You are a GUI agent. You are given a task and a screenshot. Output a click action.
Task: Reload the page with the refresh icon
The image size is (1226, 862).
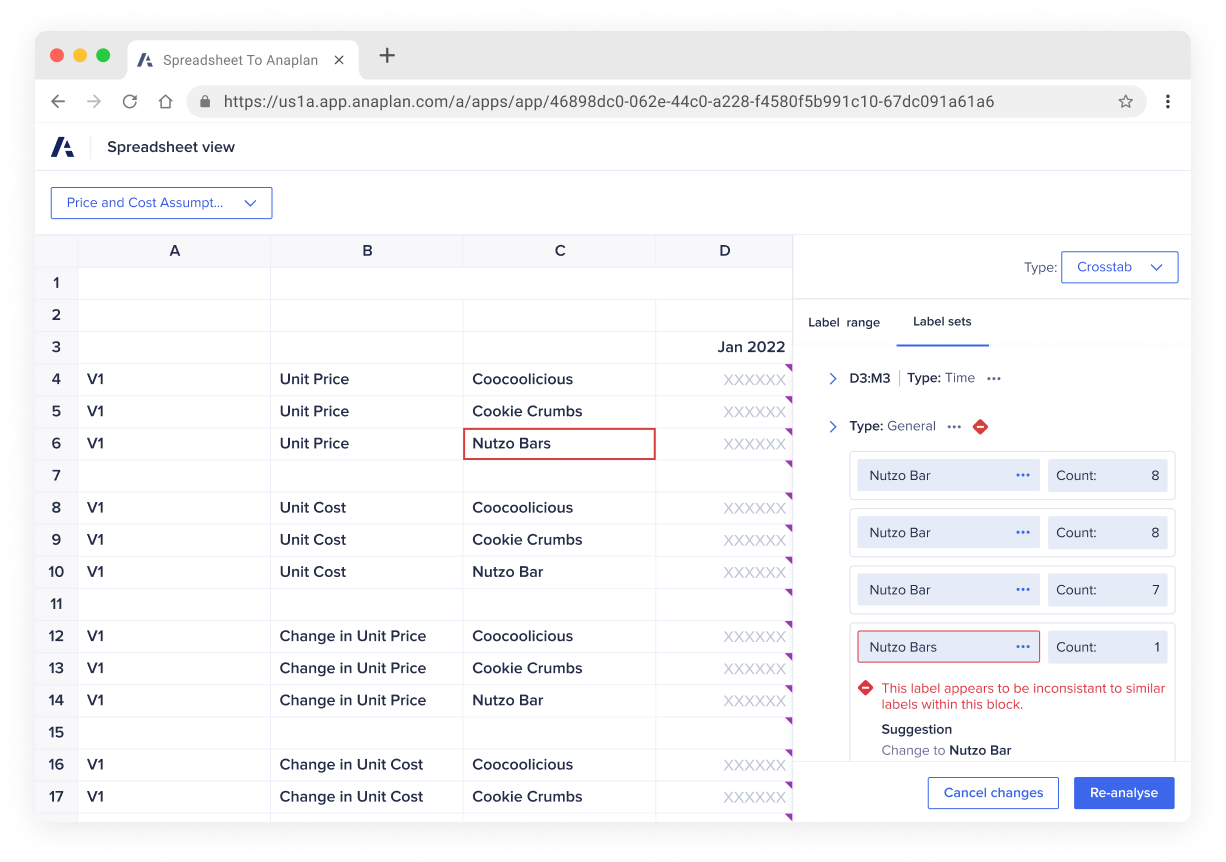(x=129, y=101)
